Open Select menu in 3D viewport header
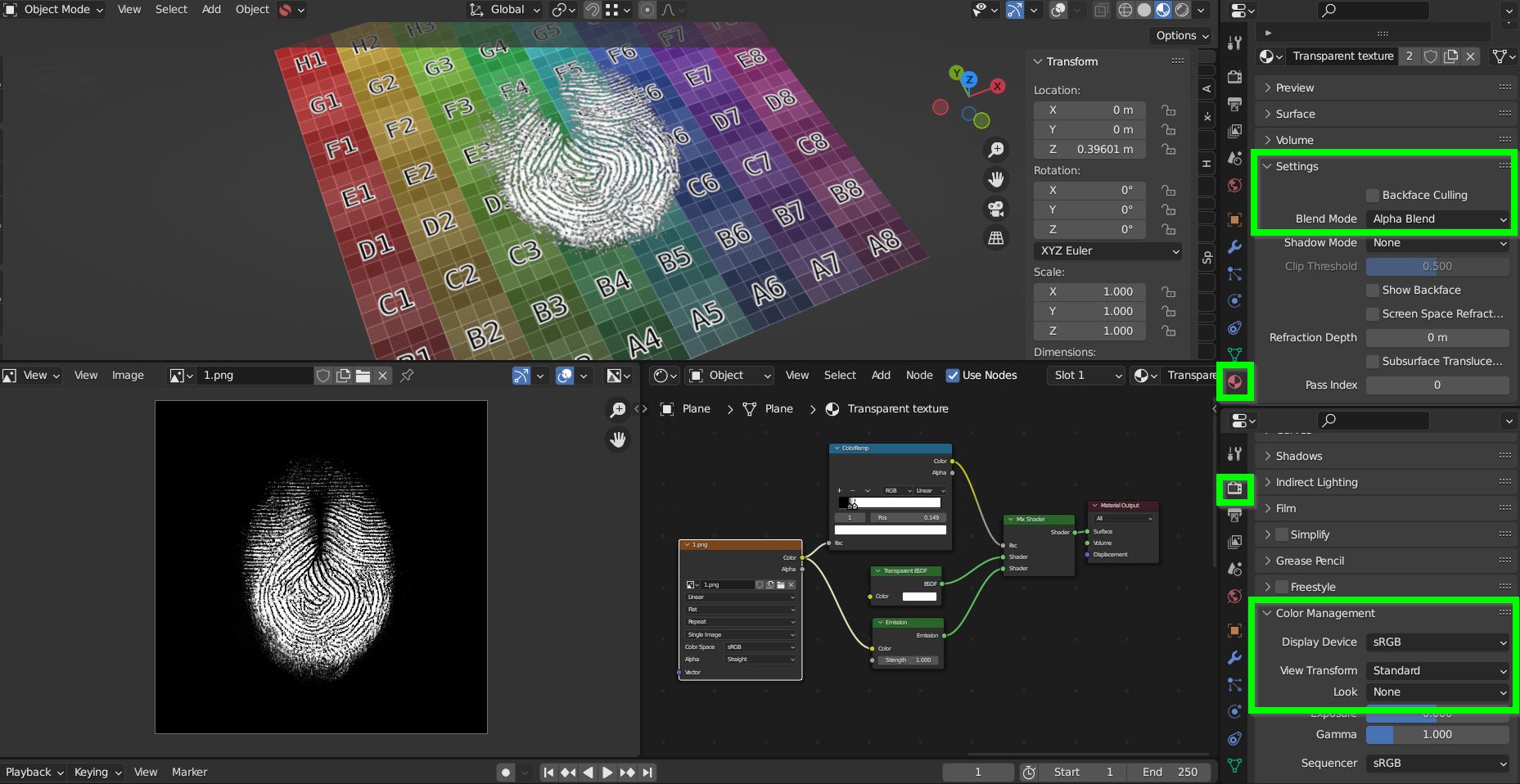The image size is (1520, 784). (x=171, y=10)
